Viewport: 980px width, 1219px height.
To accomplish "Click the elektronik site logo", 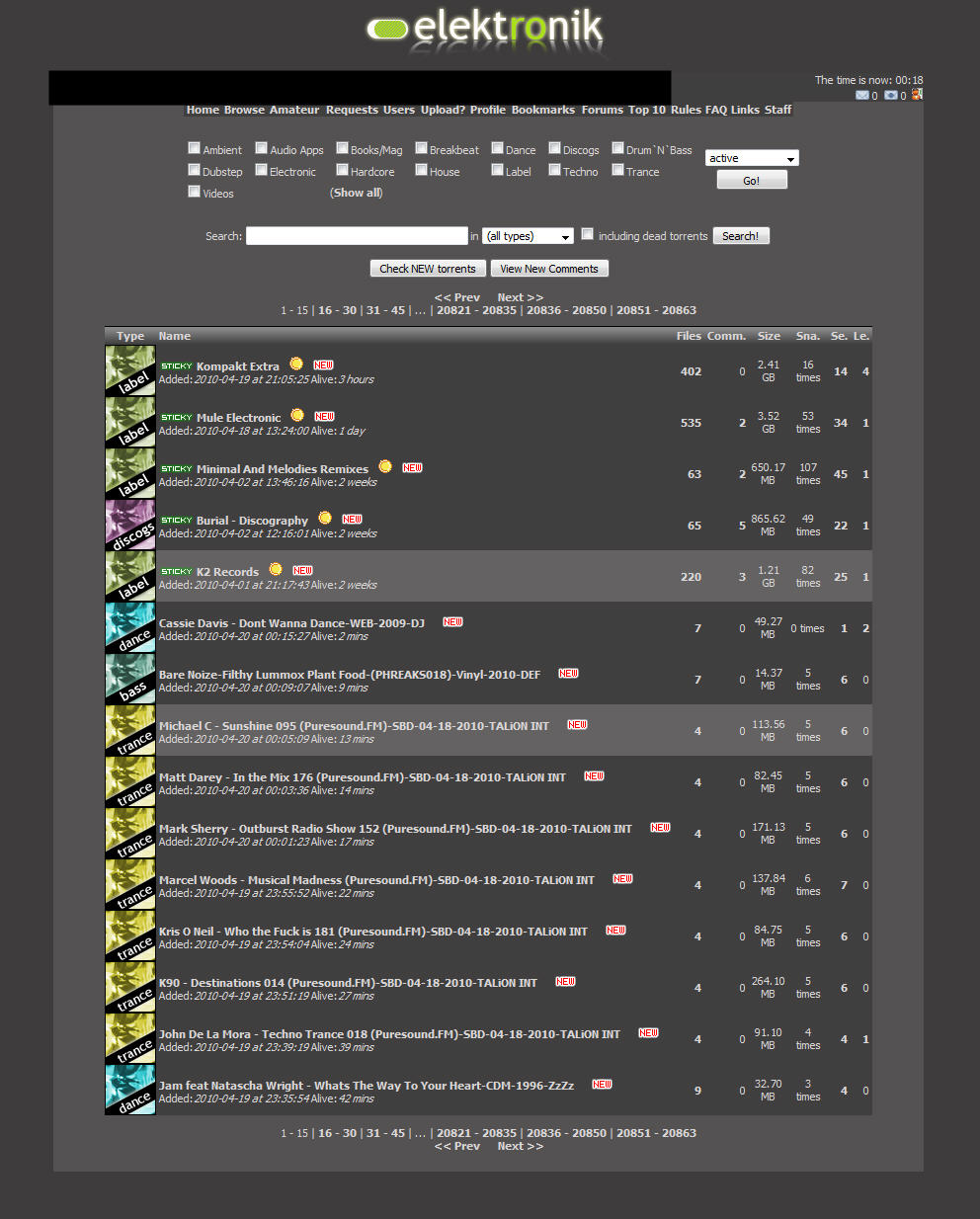I will tap(485, 29).
